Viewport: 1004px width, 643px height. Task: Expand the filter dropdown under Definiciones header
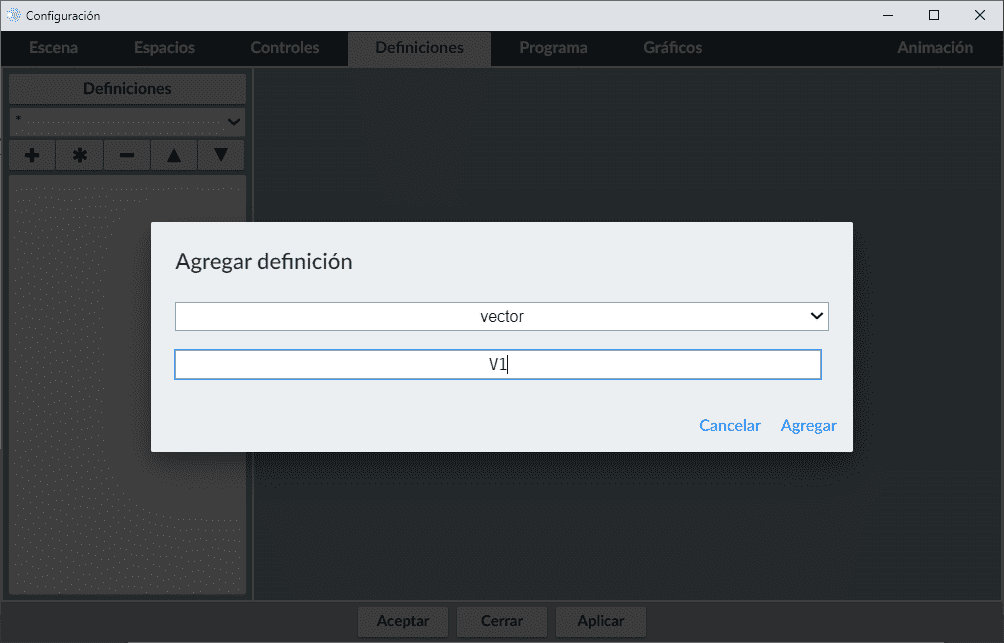click(x=127, y=121)
